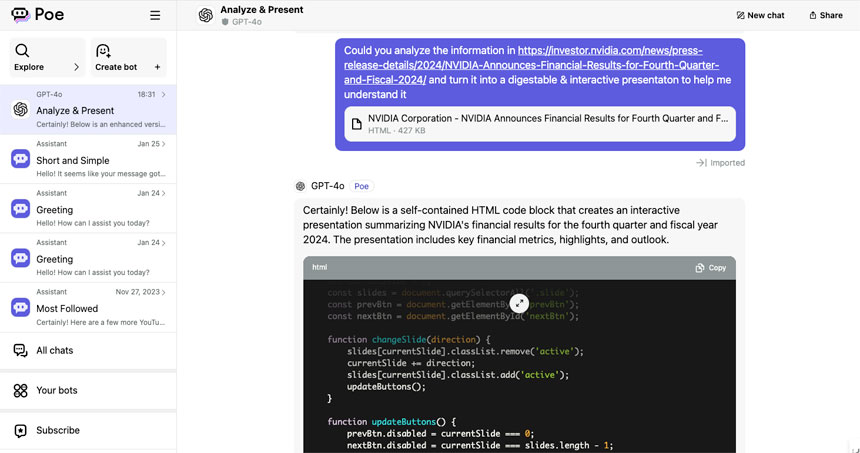The height and width of the screenshot is (453, 860).
Task: Click the Analyze & Present header title
Action: pyautogui.click(x=262, y=10)
